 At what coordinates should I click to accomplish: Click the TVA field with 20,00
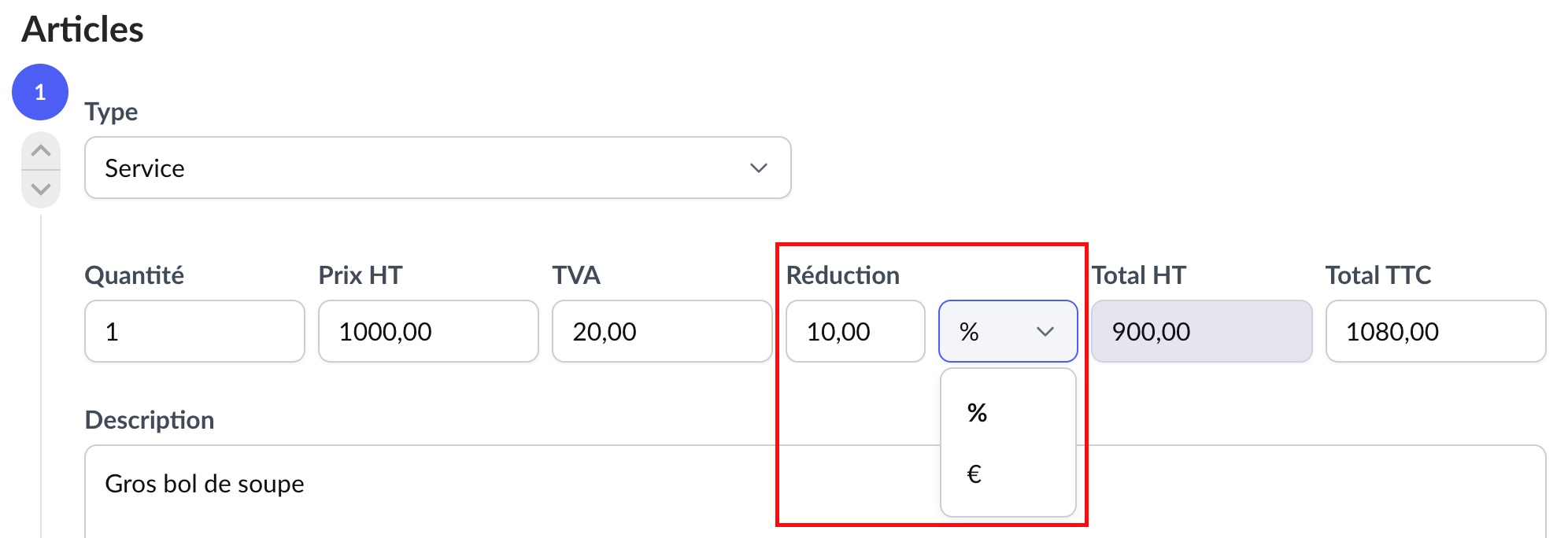coord(661,331)
